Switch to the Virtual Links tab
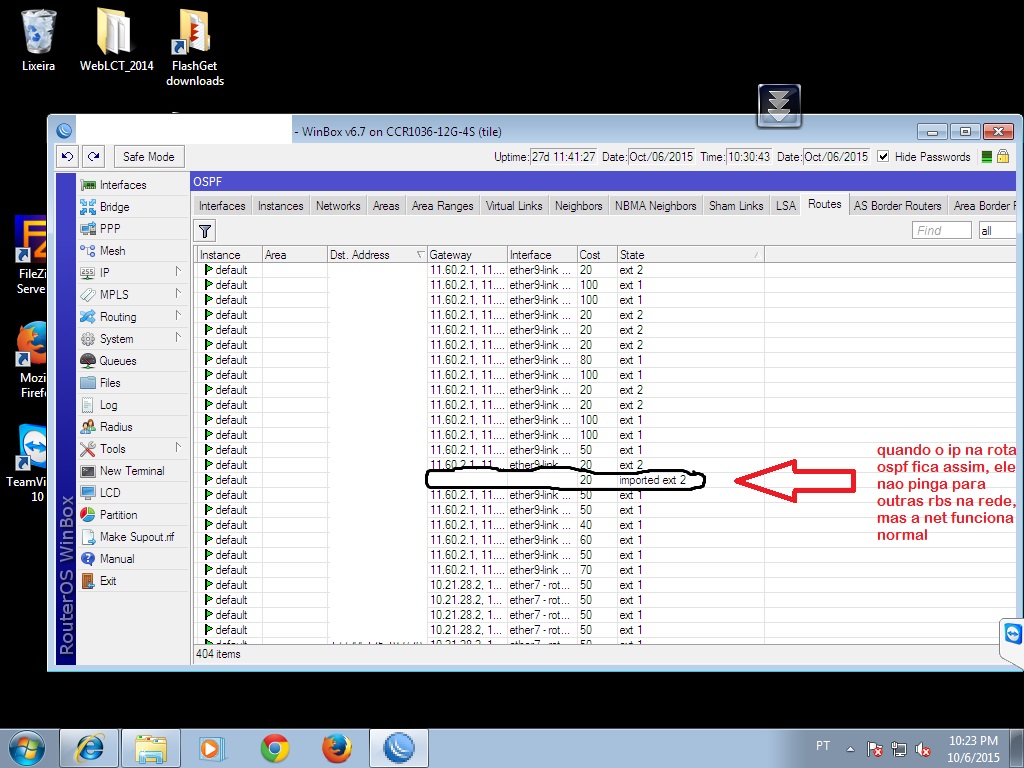Image resolution: width=1024 pixels, height=768 pixels. pyautogui.click(x=514, y=206)
